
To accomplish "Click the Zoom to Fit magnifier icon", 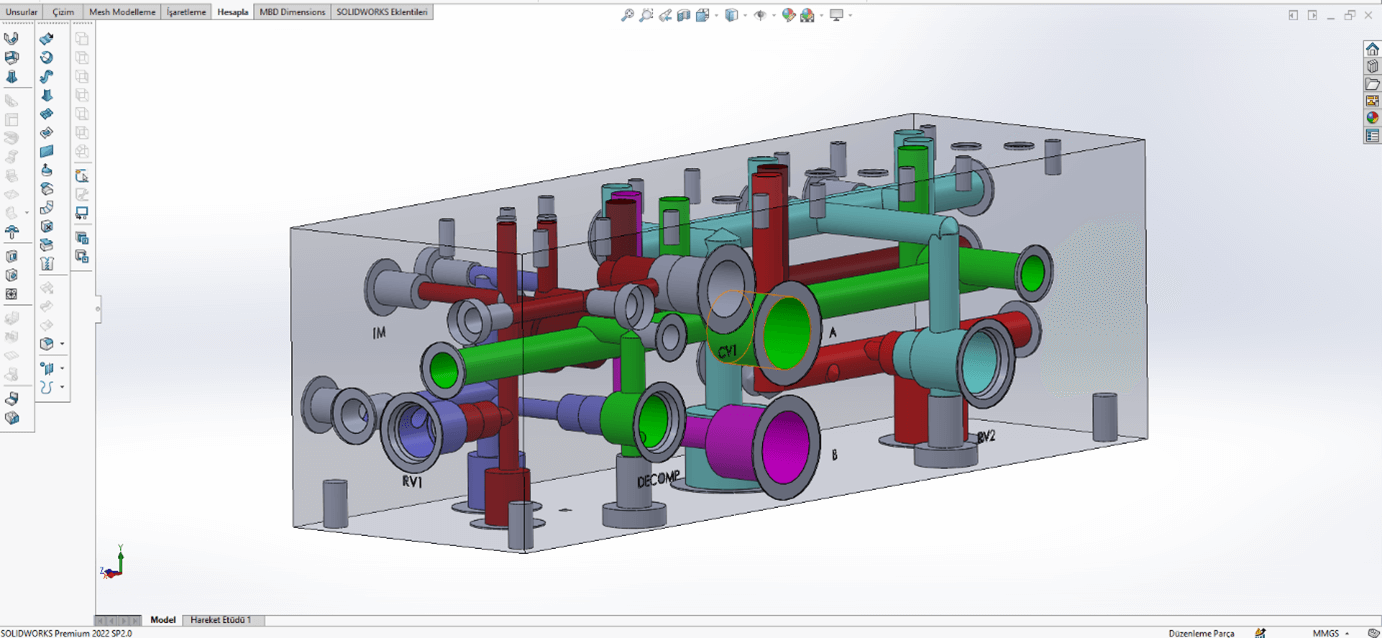I will coord(627,15).
